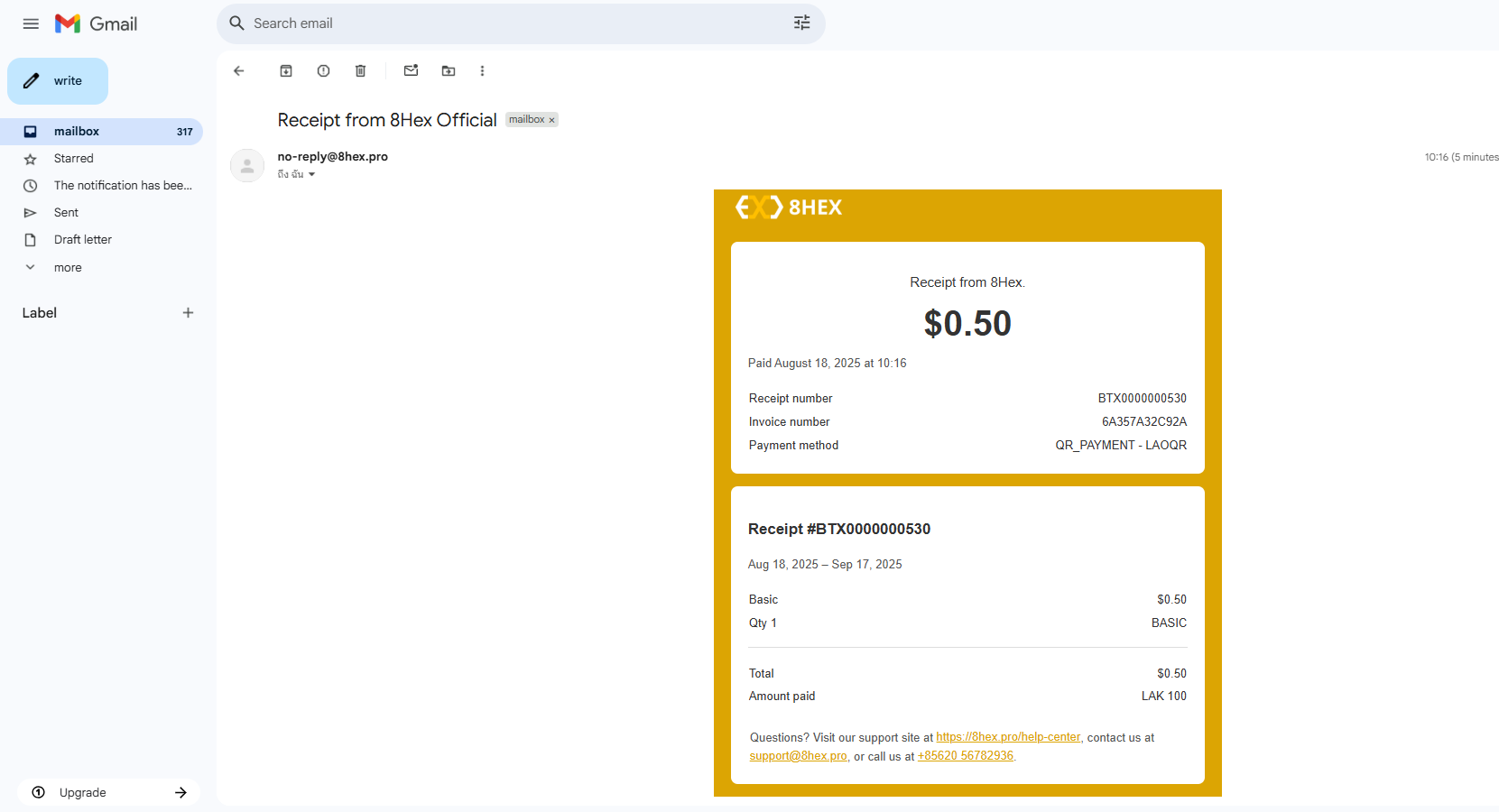The width and height of the screenshot is (1499, 812).
Task: Open the 8hex help-center link
Action: coord(1007,737)
